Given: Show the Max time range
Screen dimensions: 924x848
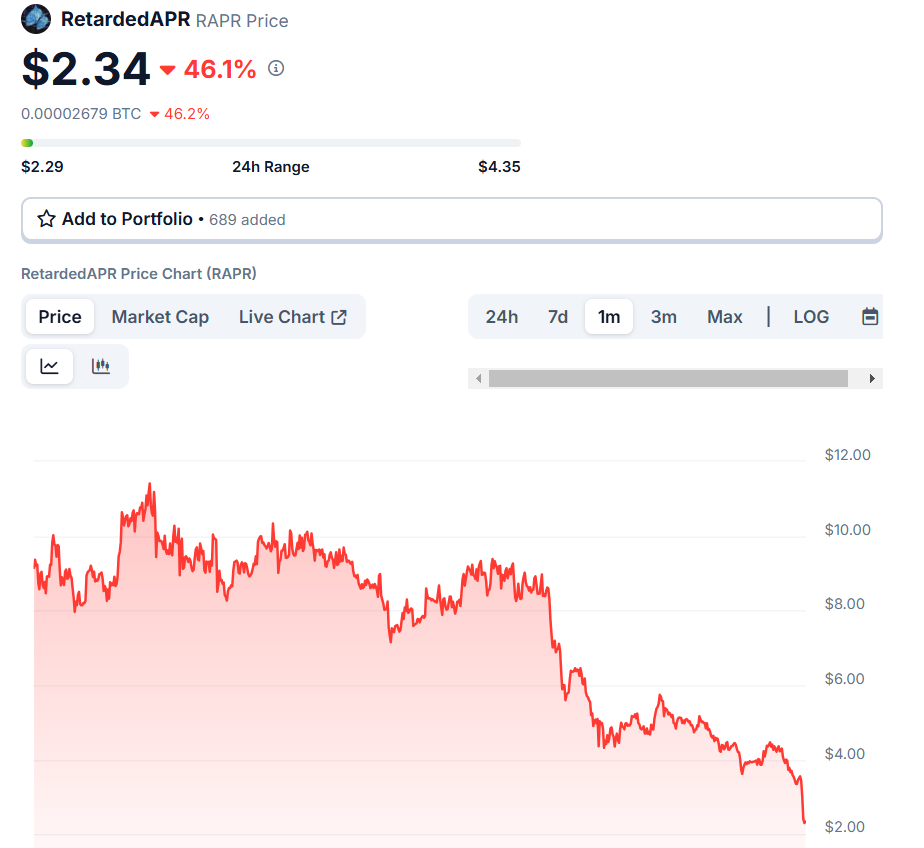Looking at the screenshot, I should [725, 317].
